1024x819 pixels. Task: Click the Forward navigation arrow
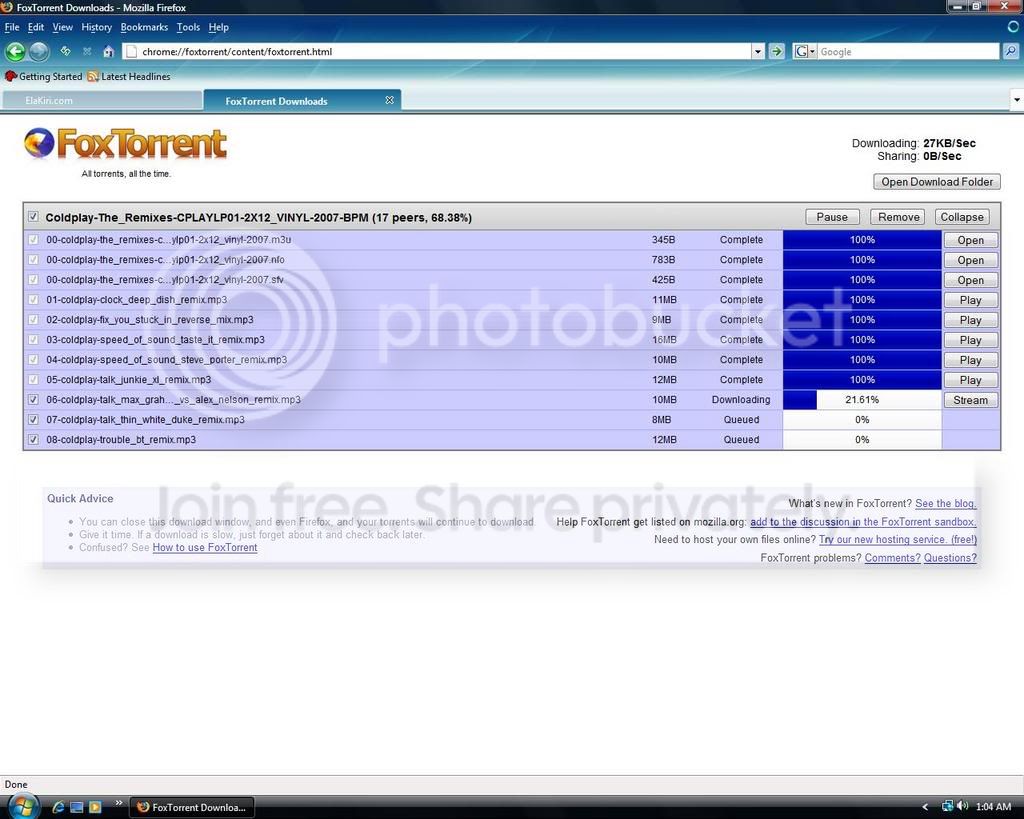point(39,51)
